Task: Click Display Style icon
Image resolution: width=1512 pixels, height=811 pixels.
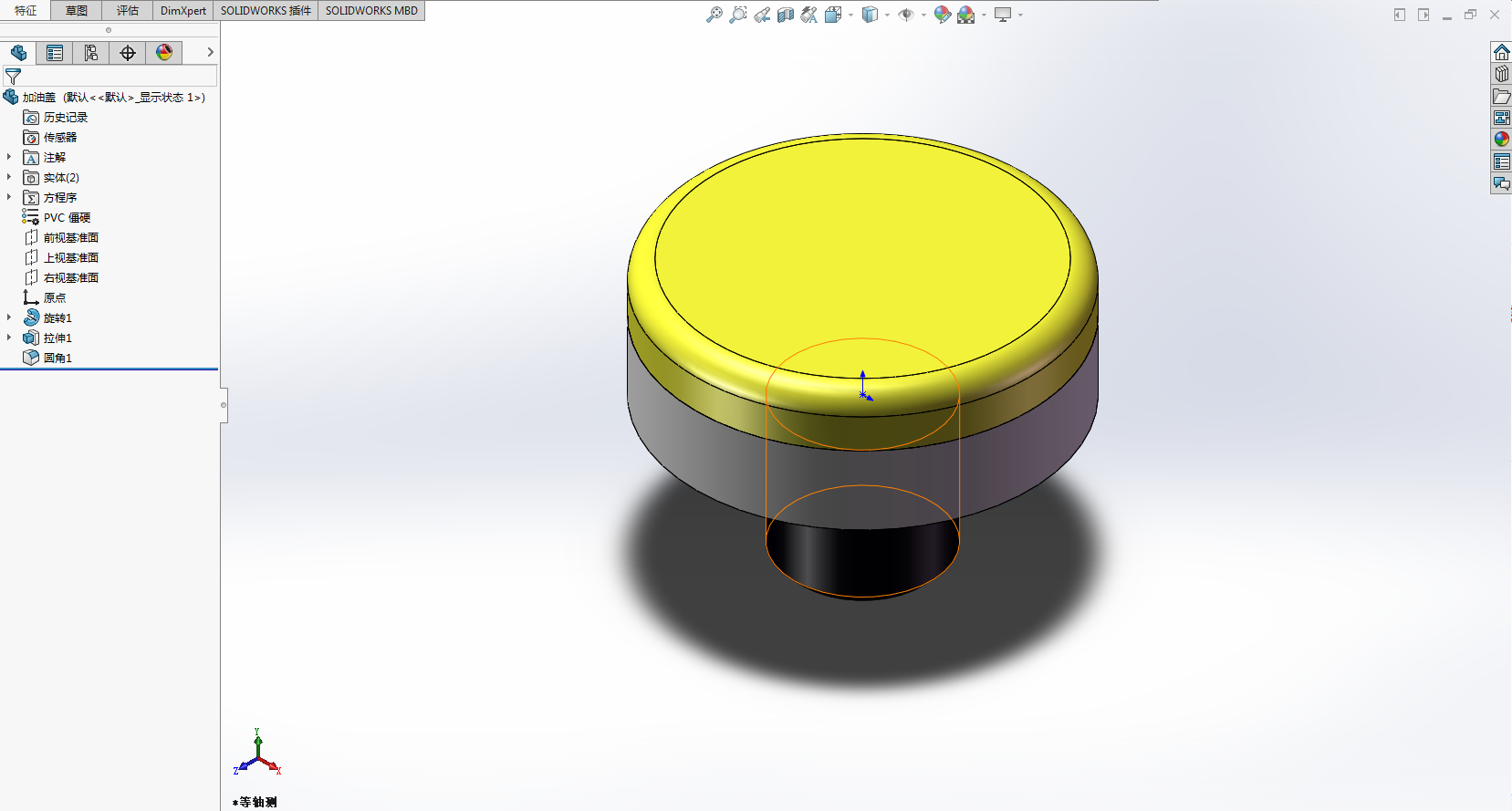Action: click(x=870, y=15)
